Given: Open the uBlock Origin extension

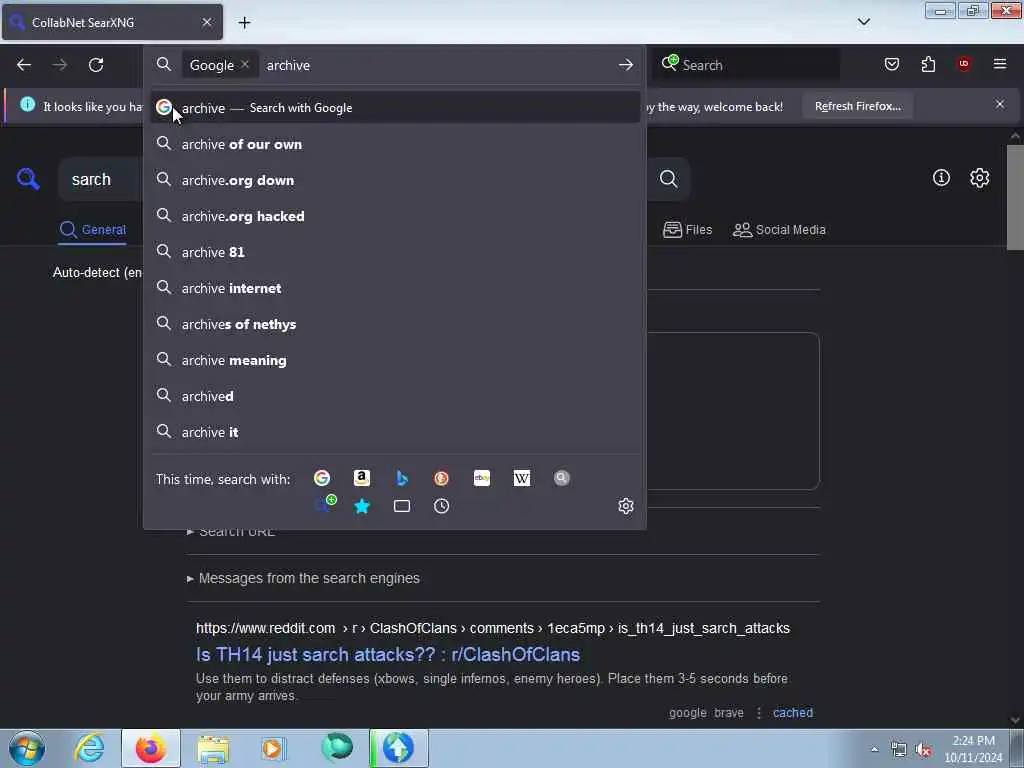Looking at the screenshot, I should coord(964,64).
